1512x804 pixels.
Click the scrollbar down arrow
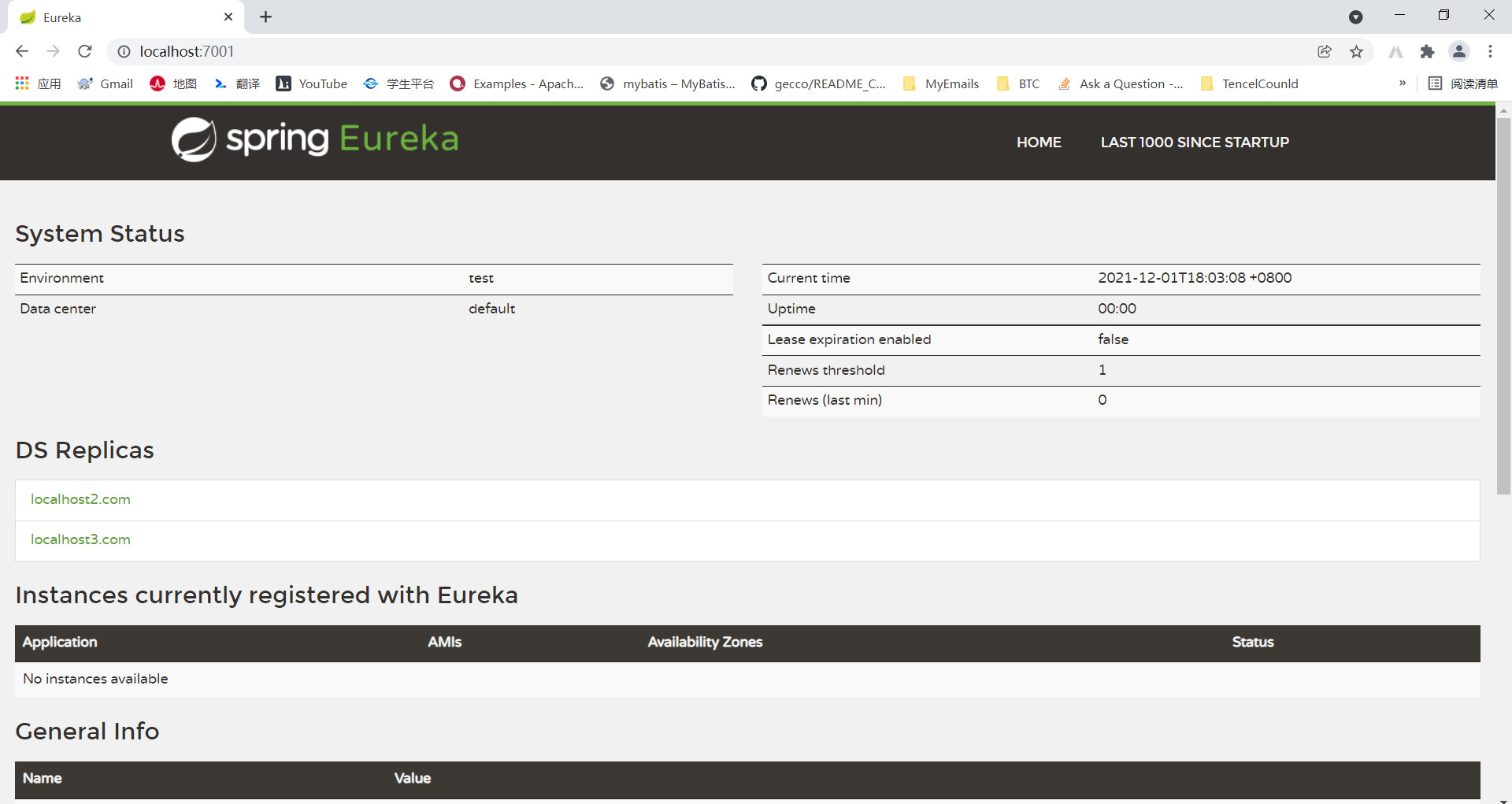[x=1503, y=799]
